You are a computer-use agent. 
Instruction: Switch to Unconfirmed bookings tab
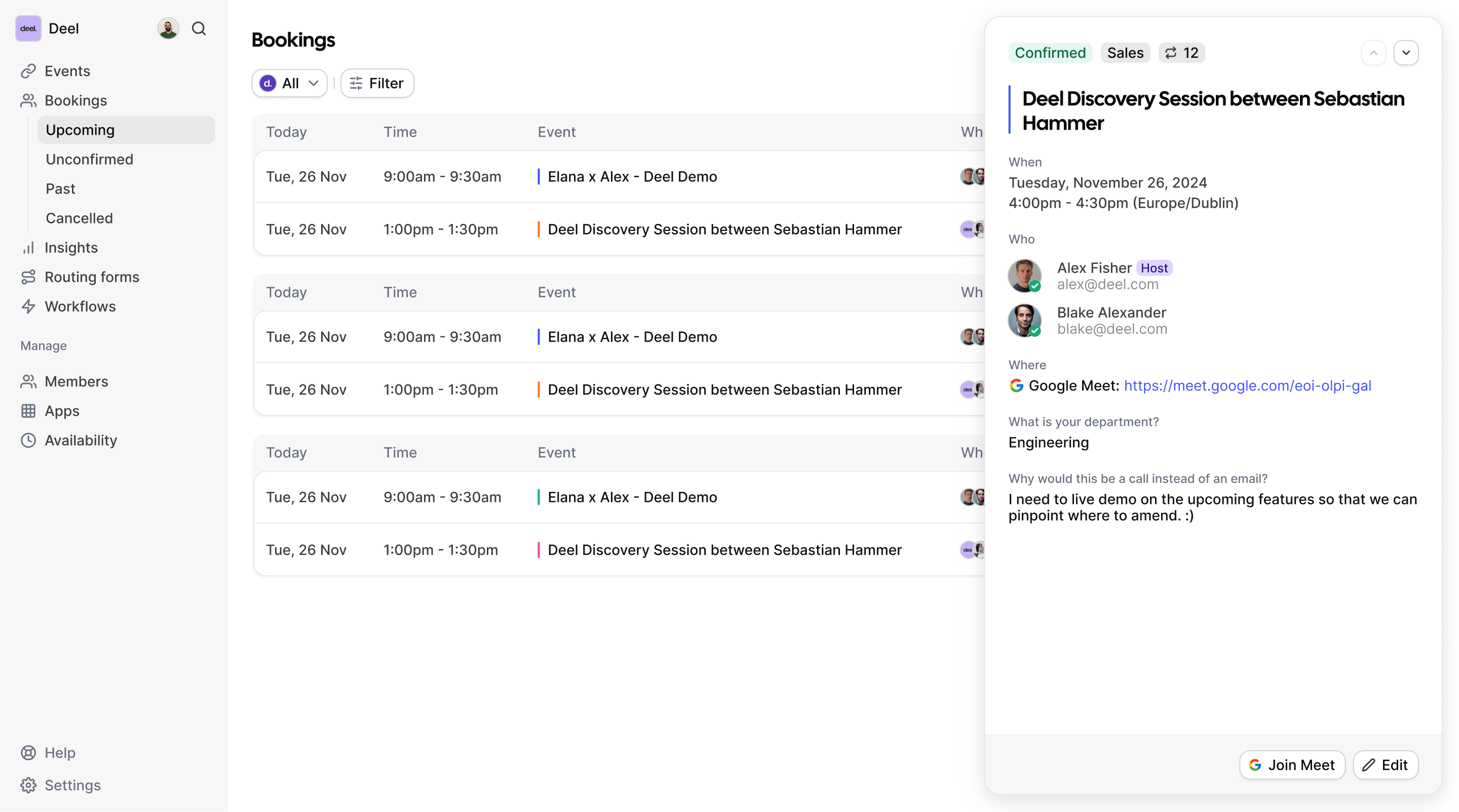point(90,159)
